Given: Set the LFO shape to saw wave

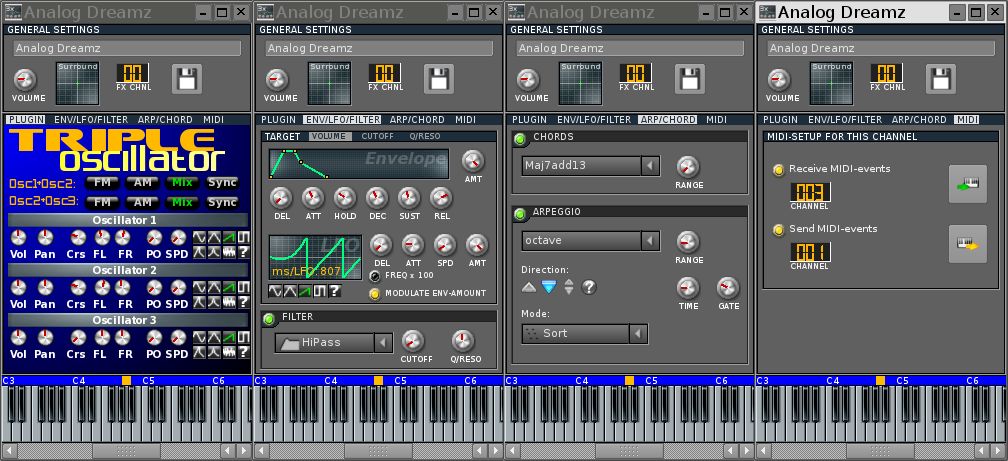Looking at the screenshot, I should pos(305,291).
